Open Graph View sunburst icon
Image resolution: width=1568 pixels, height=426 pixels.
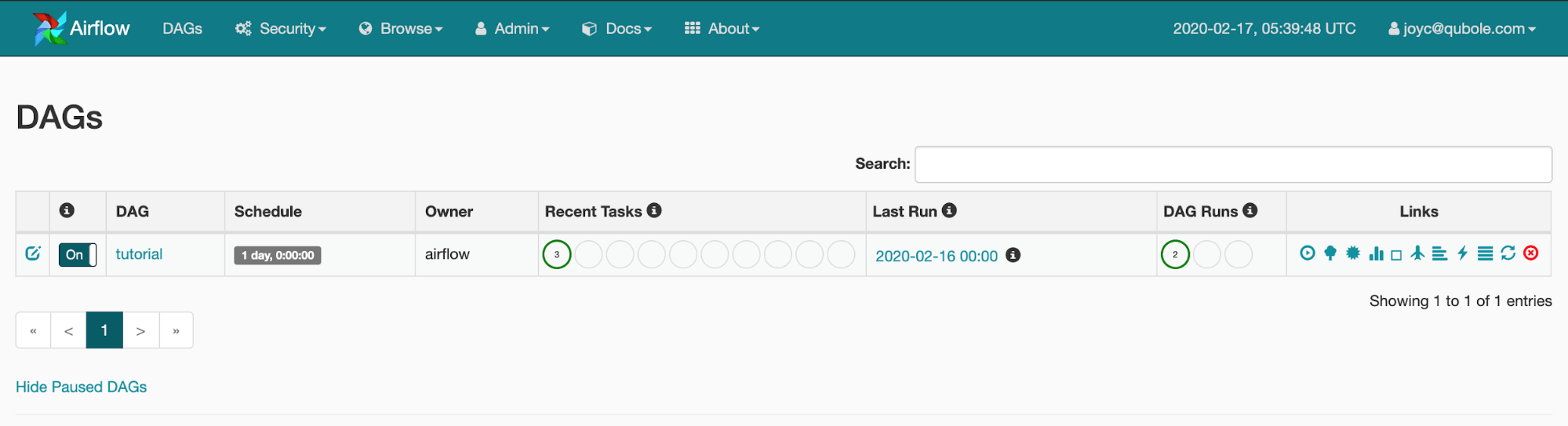(x=1353, y=253)
